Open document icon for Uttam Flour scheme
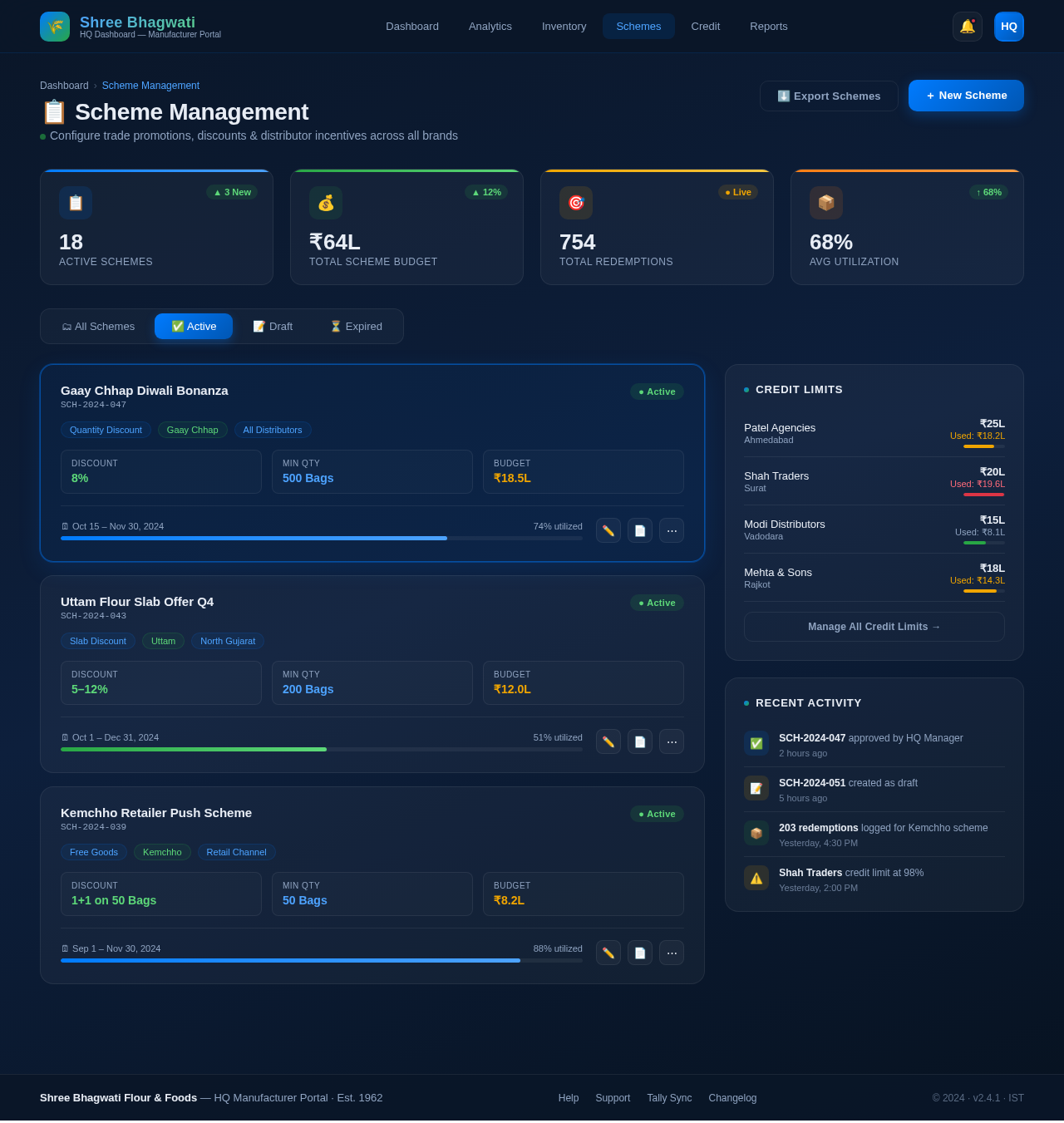 (x=639, y=741)
